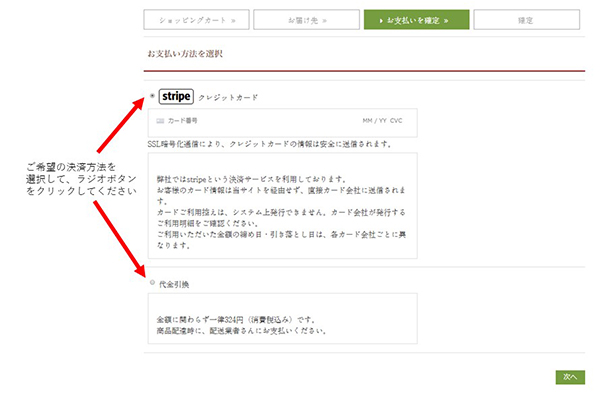Click the card icon in the number field
Image resolution: width=600 pixels, height=394 pixels.
tap(160, 121)
